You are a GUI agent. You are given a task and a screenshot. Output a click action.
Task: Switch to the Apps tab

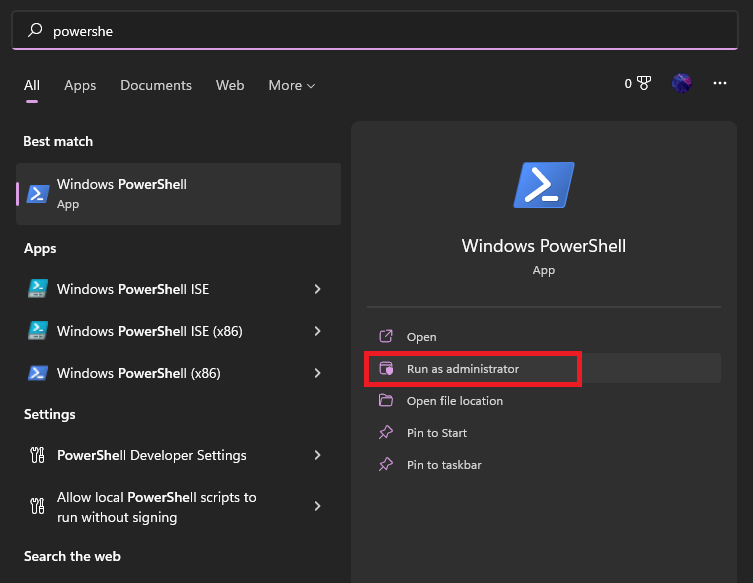click(80, 85)
